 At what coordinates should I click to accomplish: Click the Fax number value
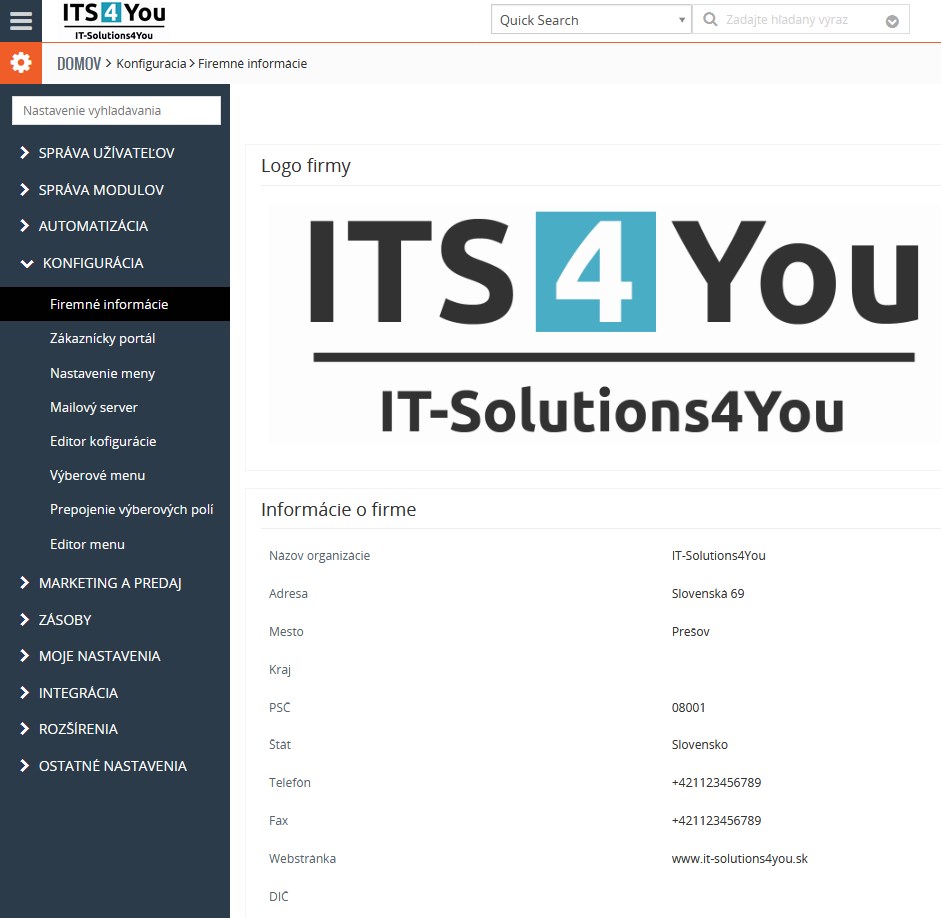point(716,820)
